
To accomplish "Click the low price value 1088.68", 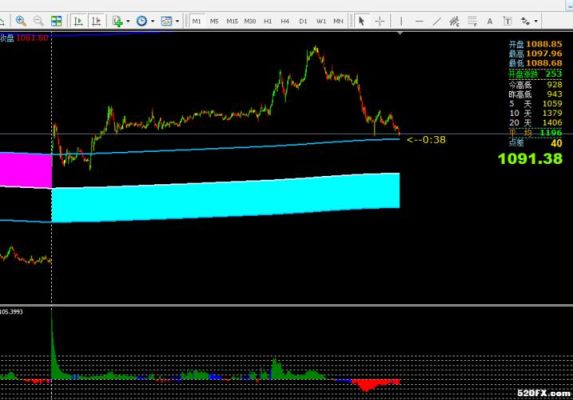I will pyautogui.click(x=544, y=63).
